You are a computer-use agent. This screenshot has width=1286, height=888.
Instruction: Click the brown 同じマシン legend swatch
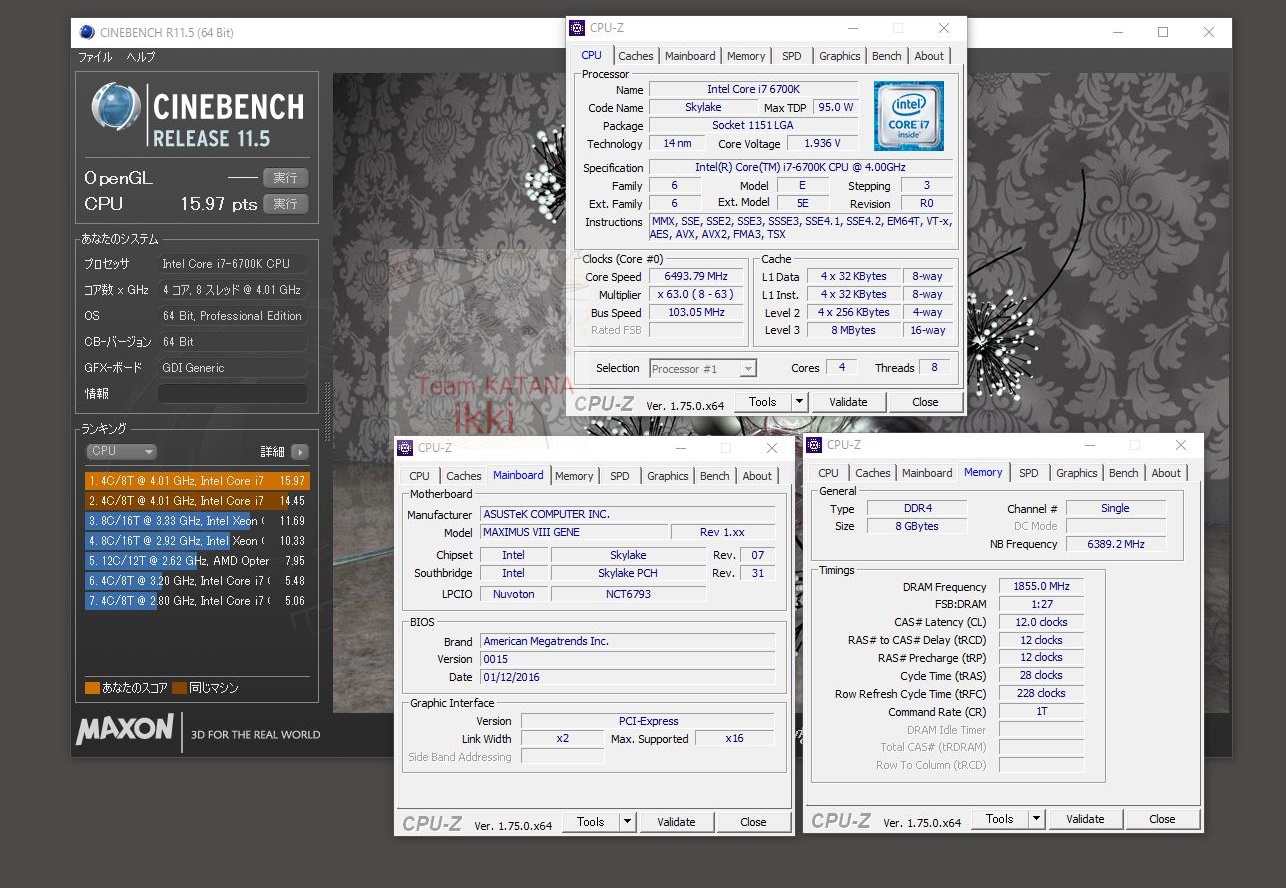coord(180,688)
